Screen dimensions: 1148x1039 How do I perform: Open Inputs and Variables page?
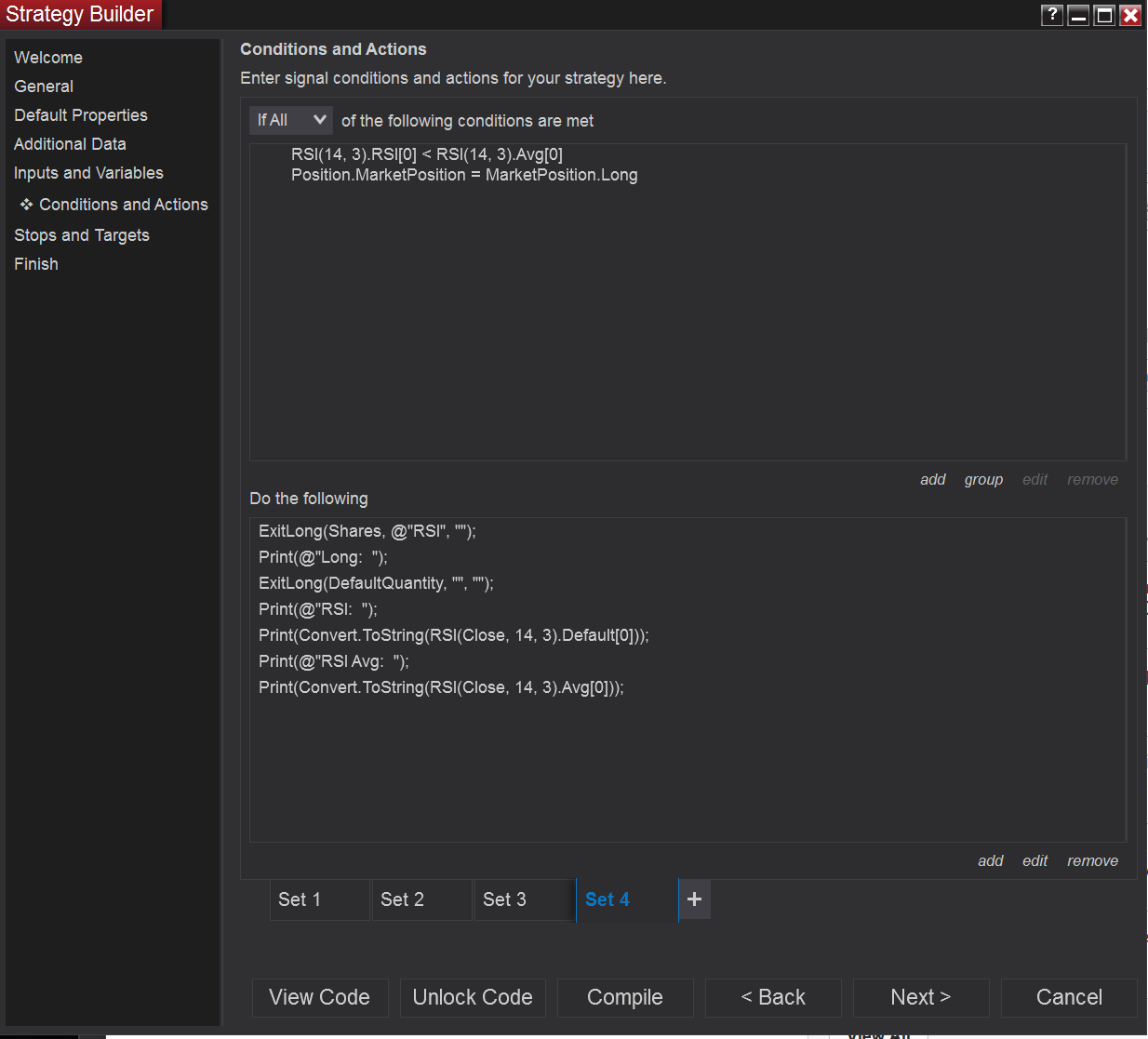pyautogui.click(x=88, y=173)
